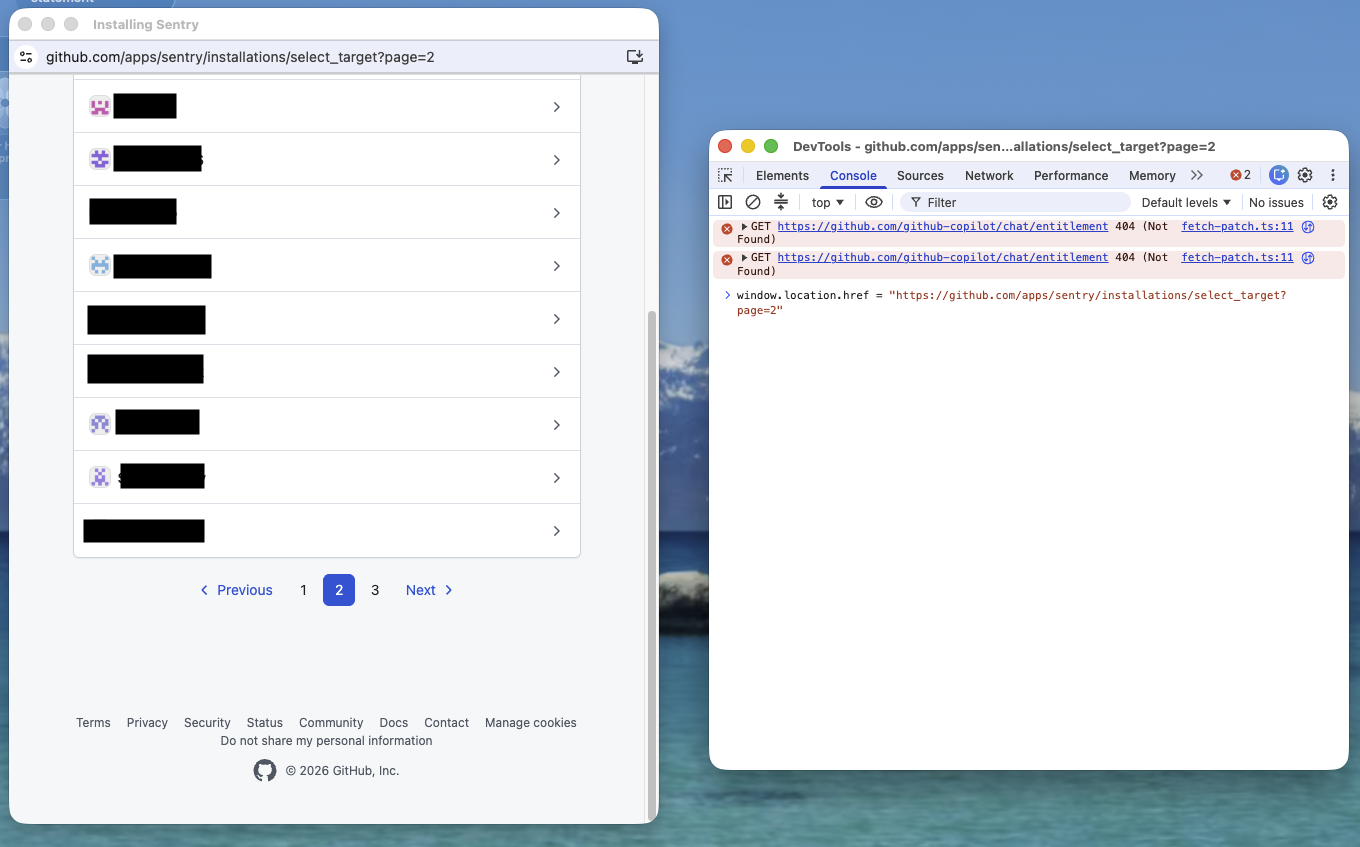
Task: Click the blue AI assistance icon in DevTools
Action: (1279, 175)
